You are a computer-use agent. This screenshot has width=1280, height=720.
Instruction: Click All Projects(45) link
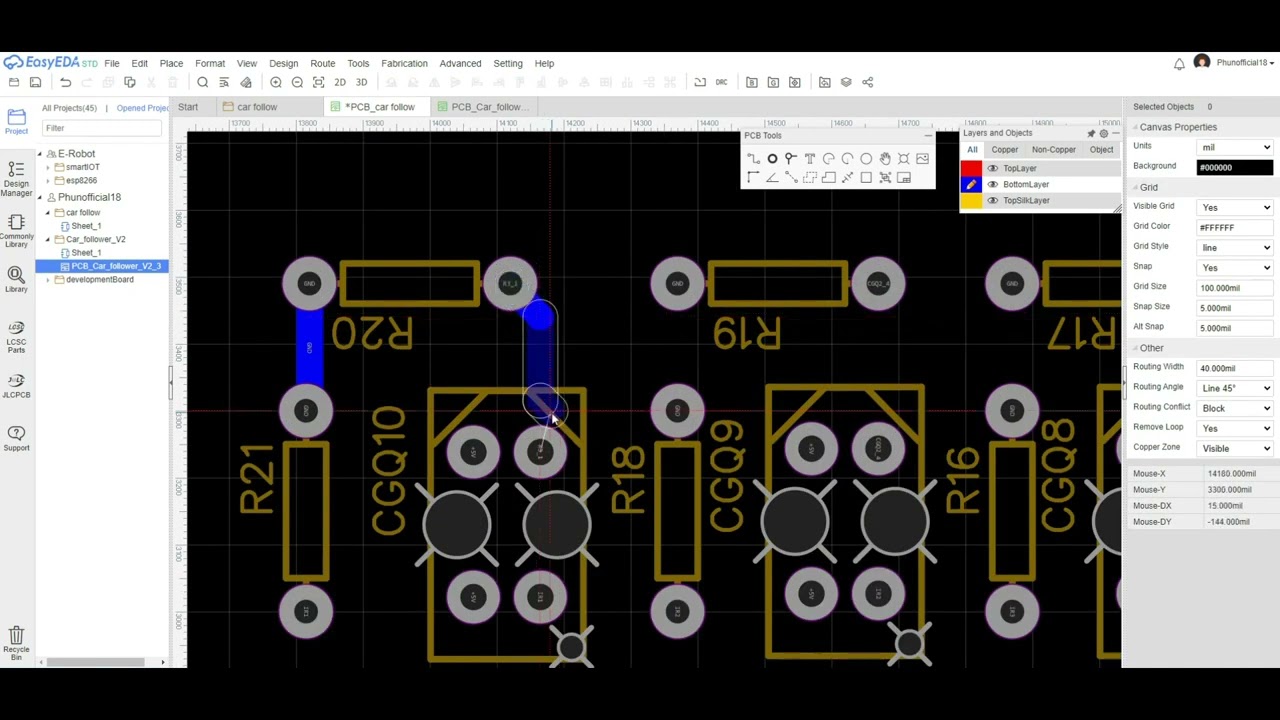tap(69, 108)
